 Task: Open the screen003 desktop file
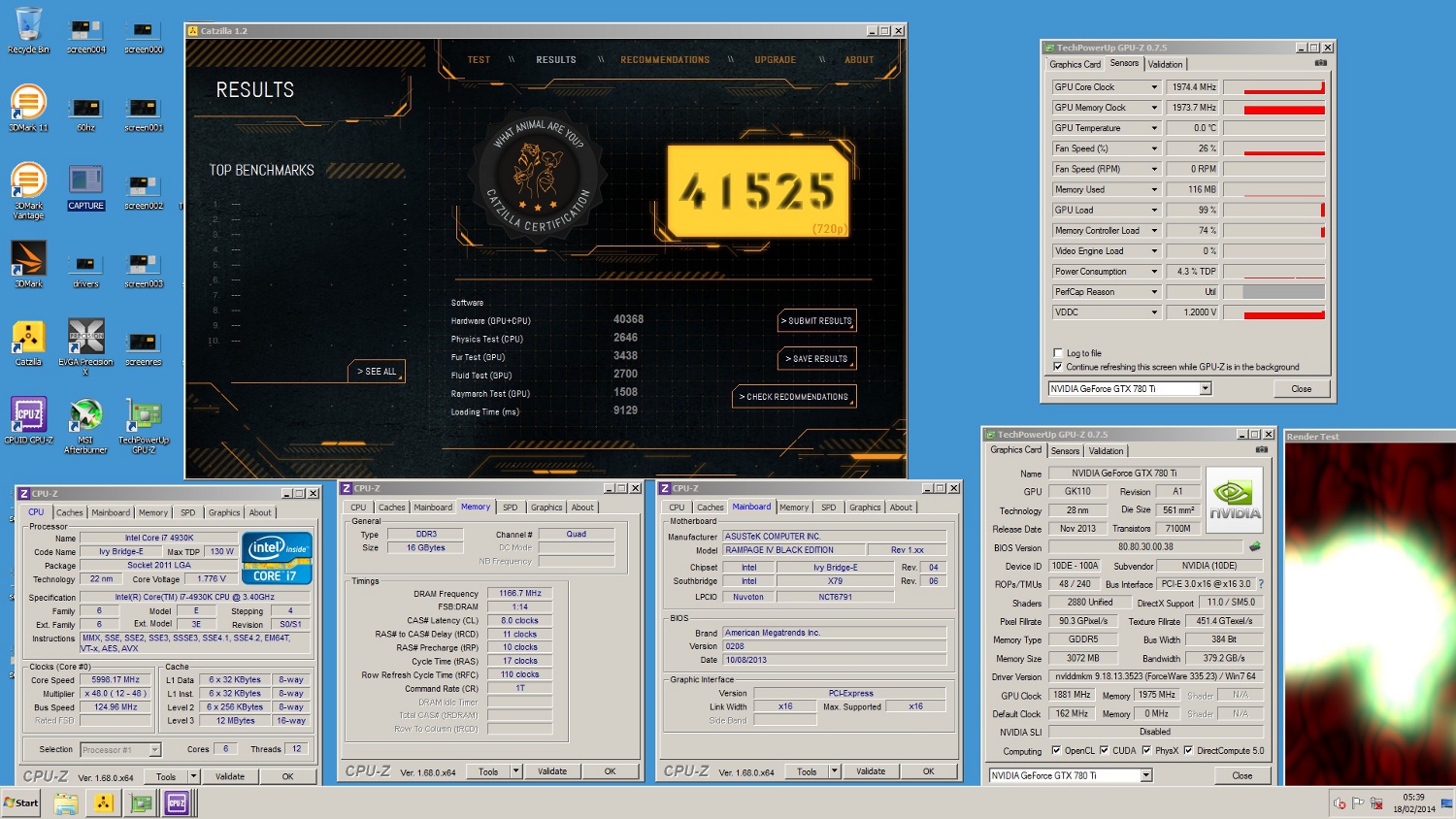[x=144, y=270]
